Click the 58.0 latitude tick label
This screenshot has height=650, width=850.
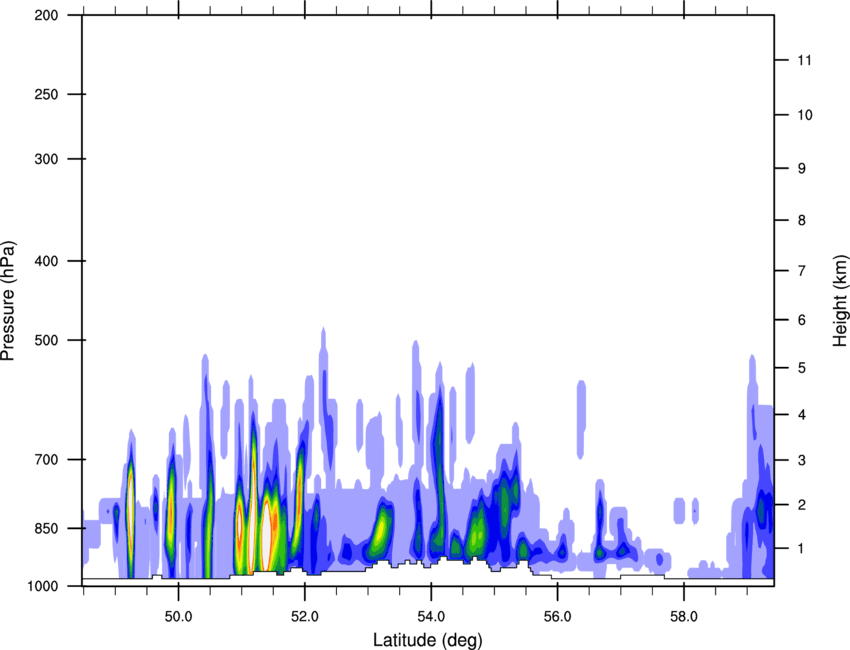pyautogui.click(x=684, y=617)
